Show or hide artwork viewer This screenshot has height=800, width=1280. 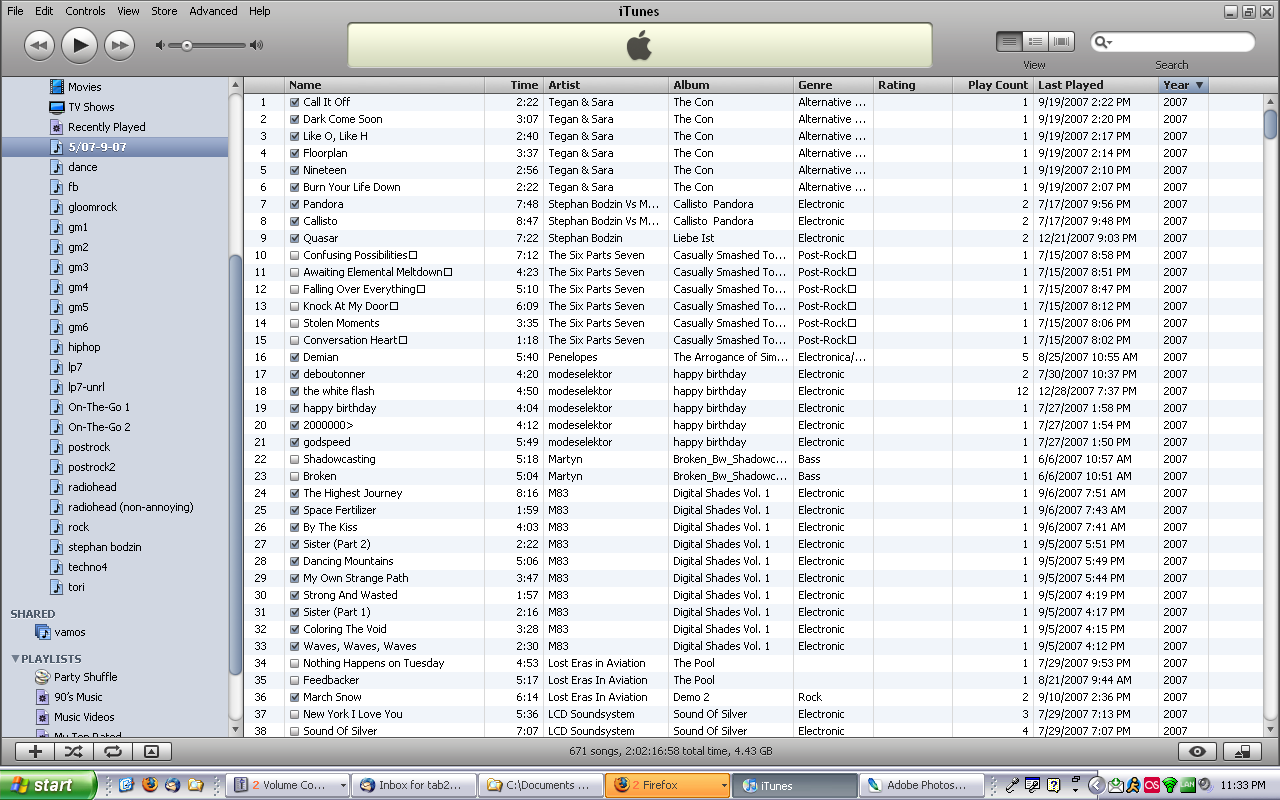click(151, 751)
